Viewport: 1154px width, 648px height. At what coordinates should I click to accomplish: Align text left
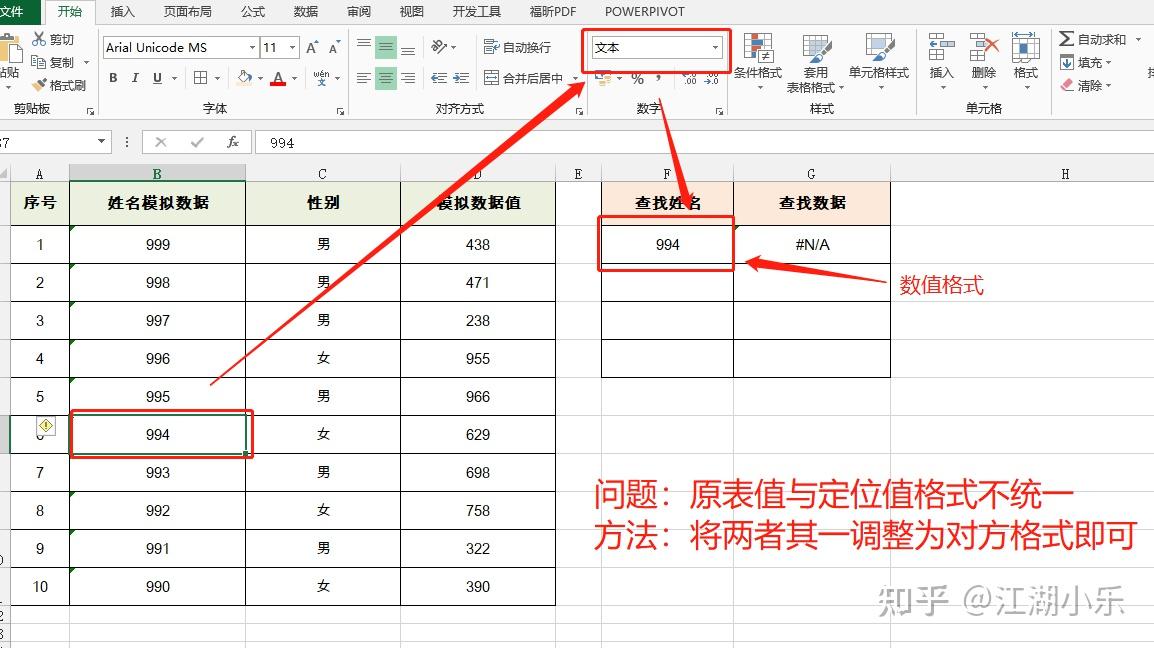[x=364, y=77]
